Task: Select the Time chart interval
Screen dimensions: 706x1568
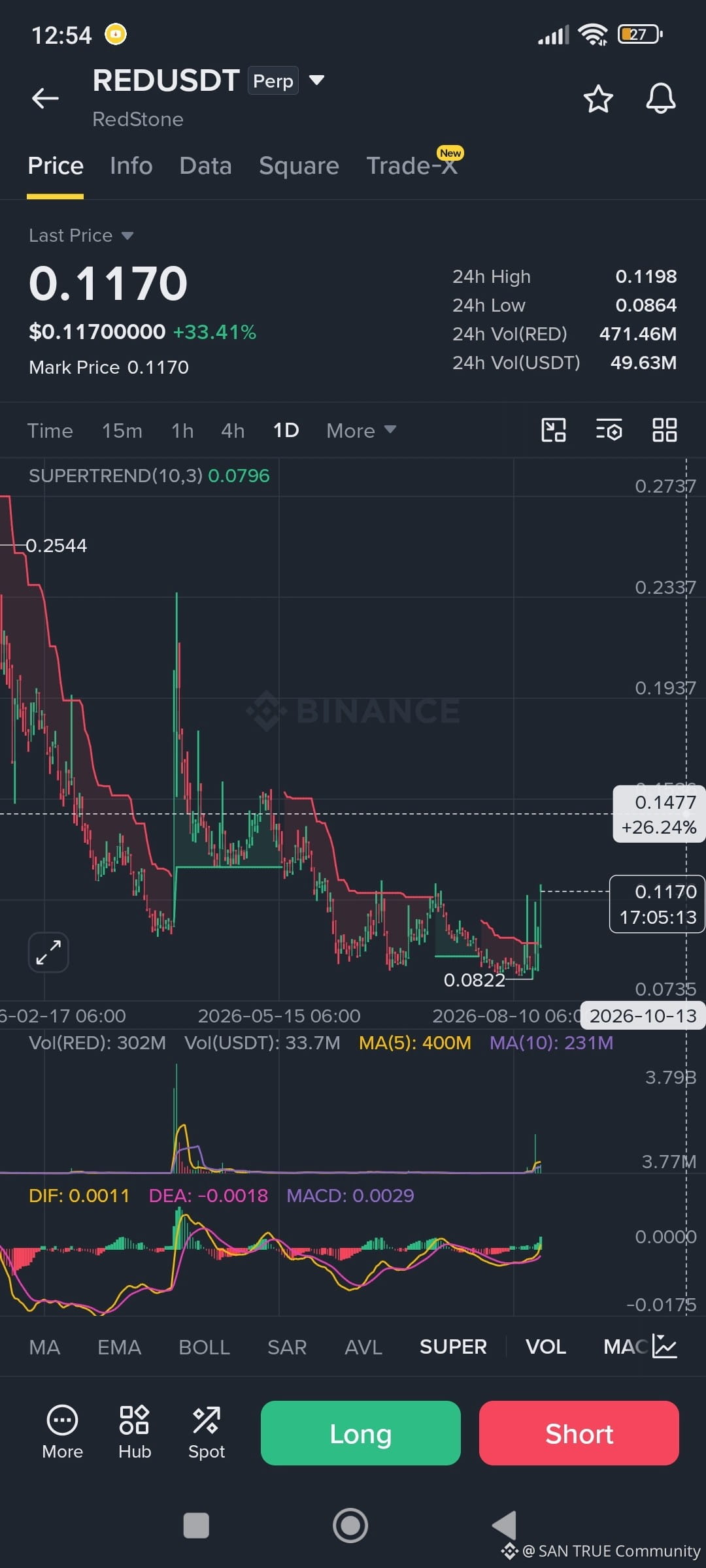Action: coord(50,431)
